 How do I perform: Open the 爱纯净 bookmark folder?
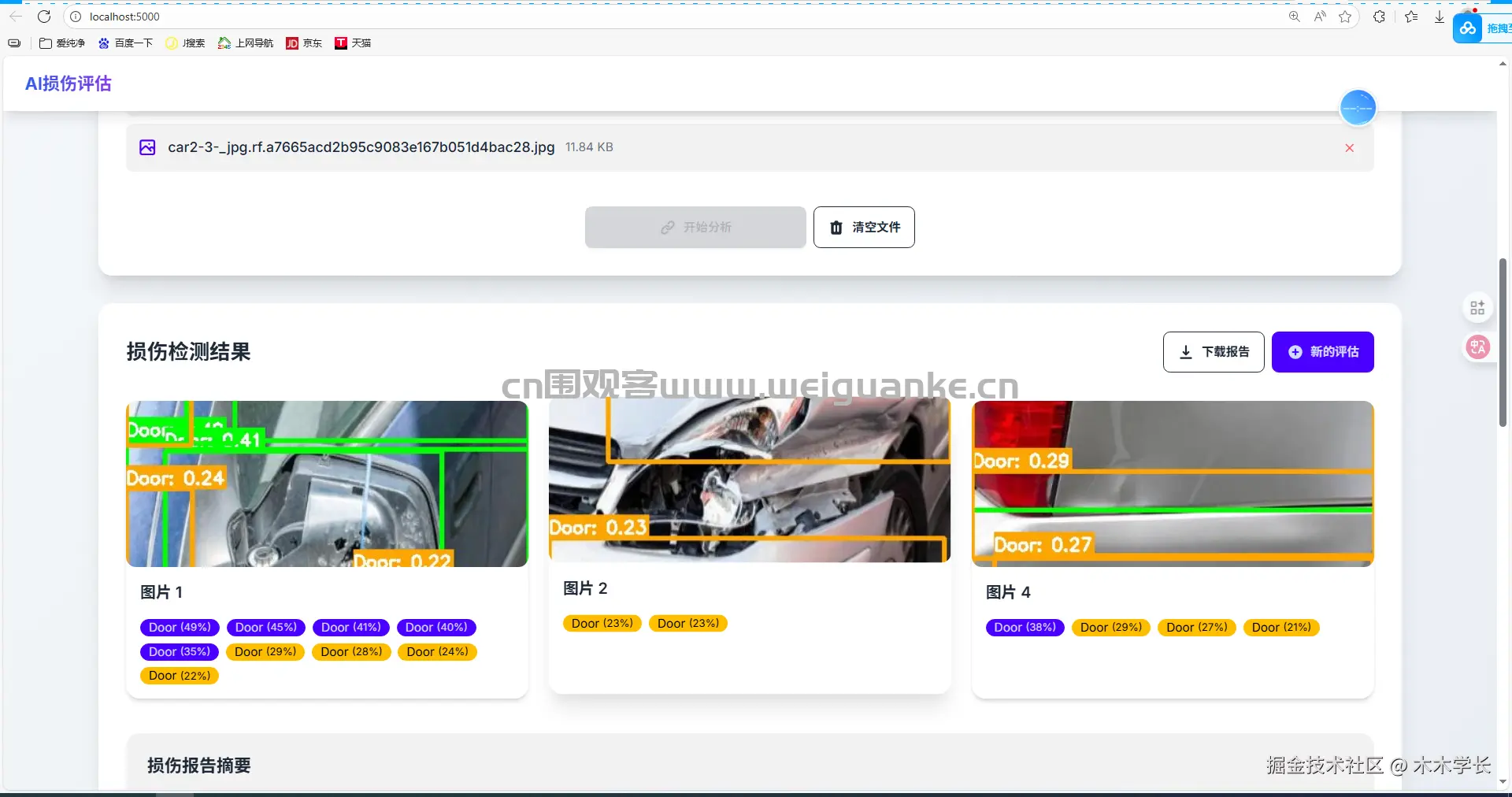pos(62,43)
